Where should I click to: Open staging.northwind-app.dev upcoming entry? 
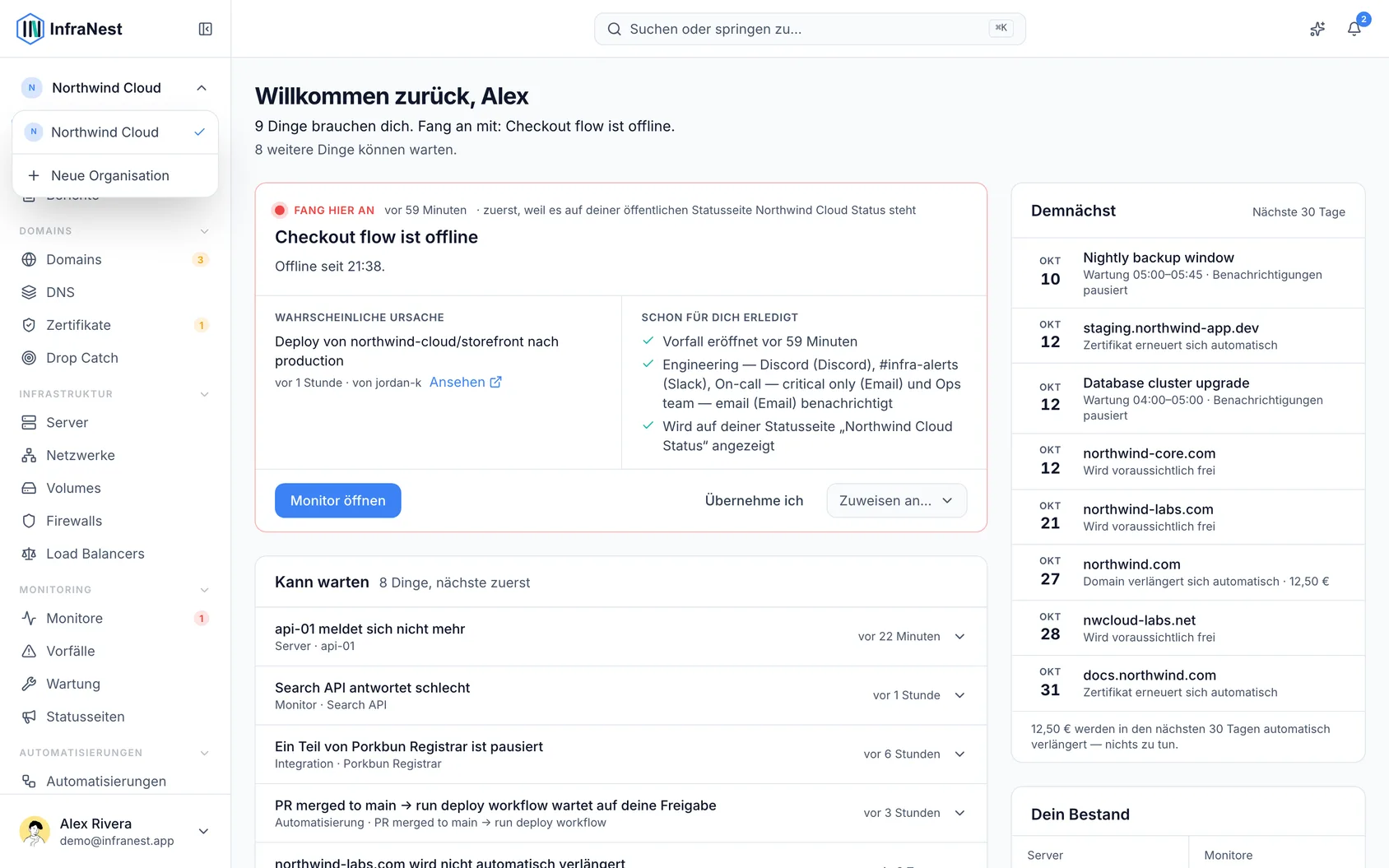coord(1188,336)
